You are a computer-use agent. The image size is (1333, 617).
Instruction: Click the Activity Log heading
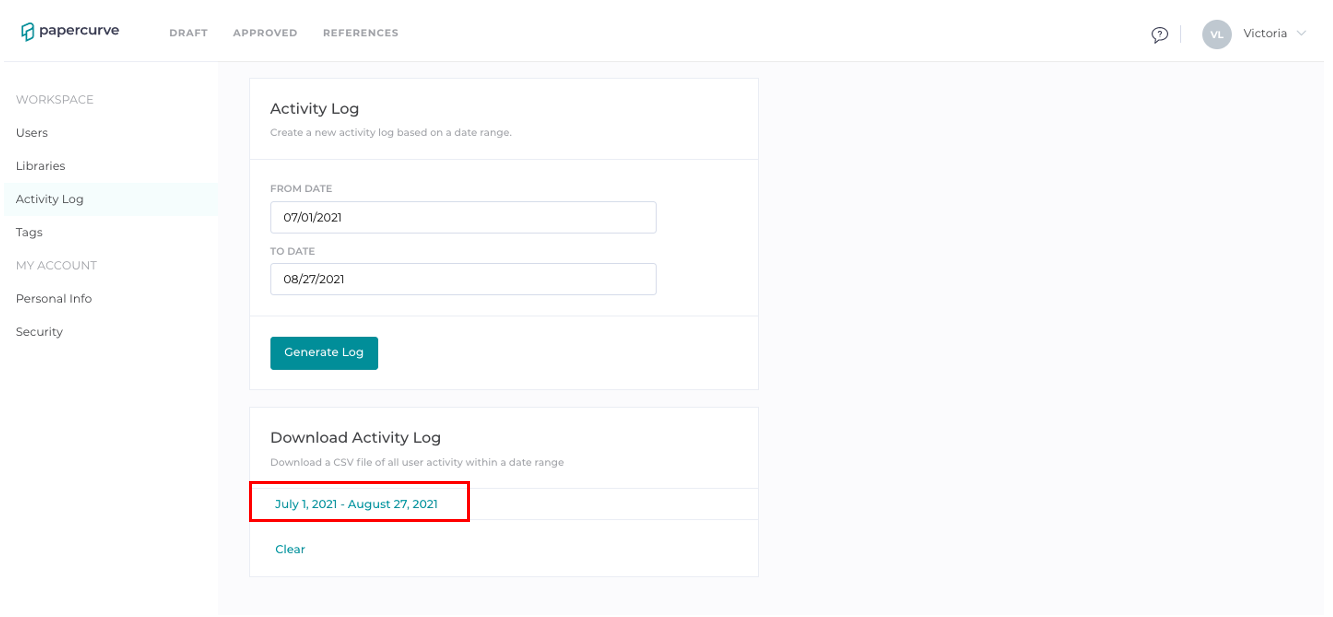click(314, 108)
